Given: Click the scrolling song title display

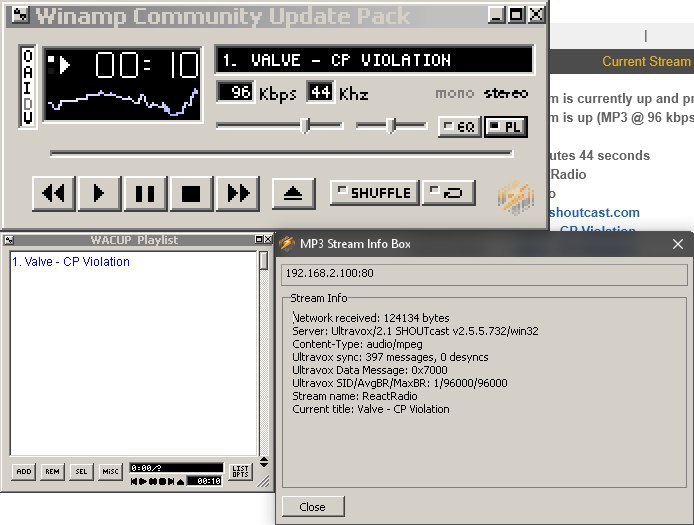Looking at the screenshot, I should pos(374,60).
